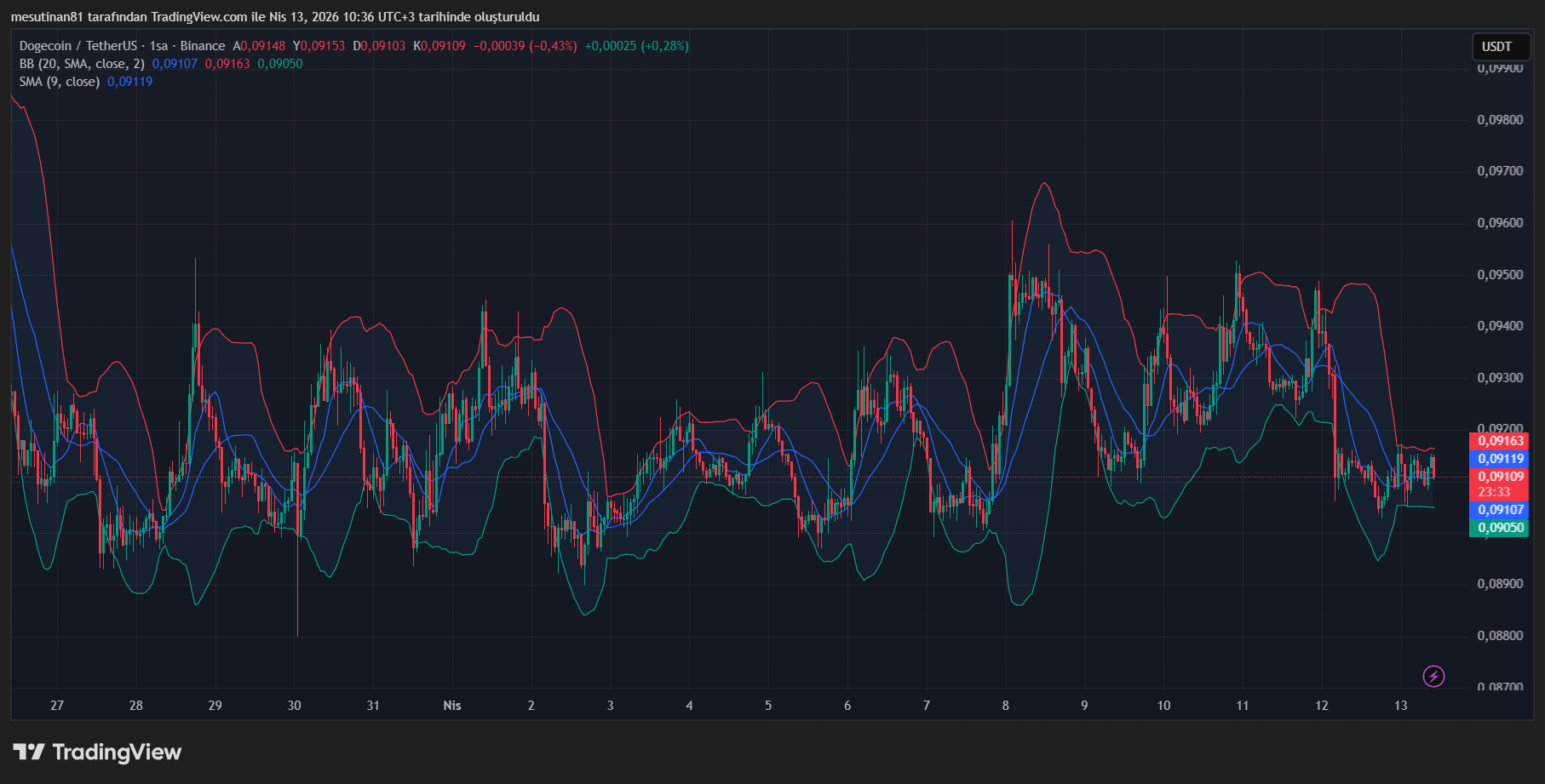1545x784 pixels.
Task: Open the USDT currency selector
Action: pos(1496,47)
